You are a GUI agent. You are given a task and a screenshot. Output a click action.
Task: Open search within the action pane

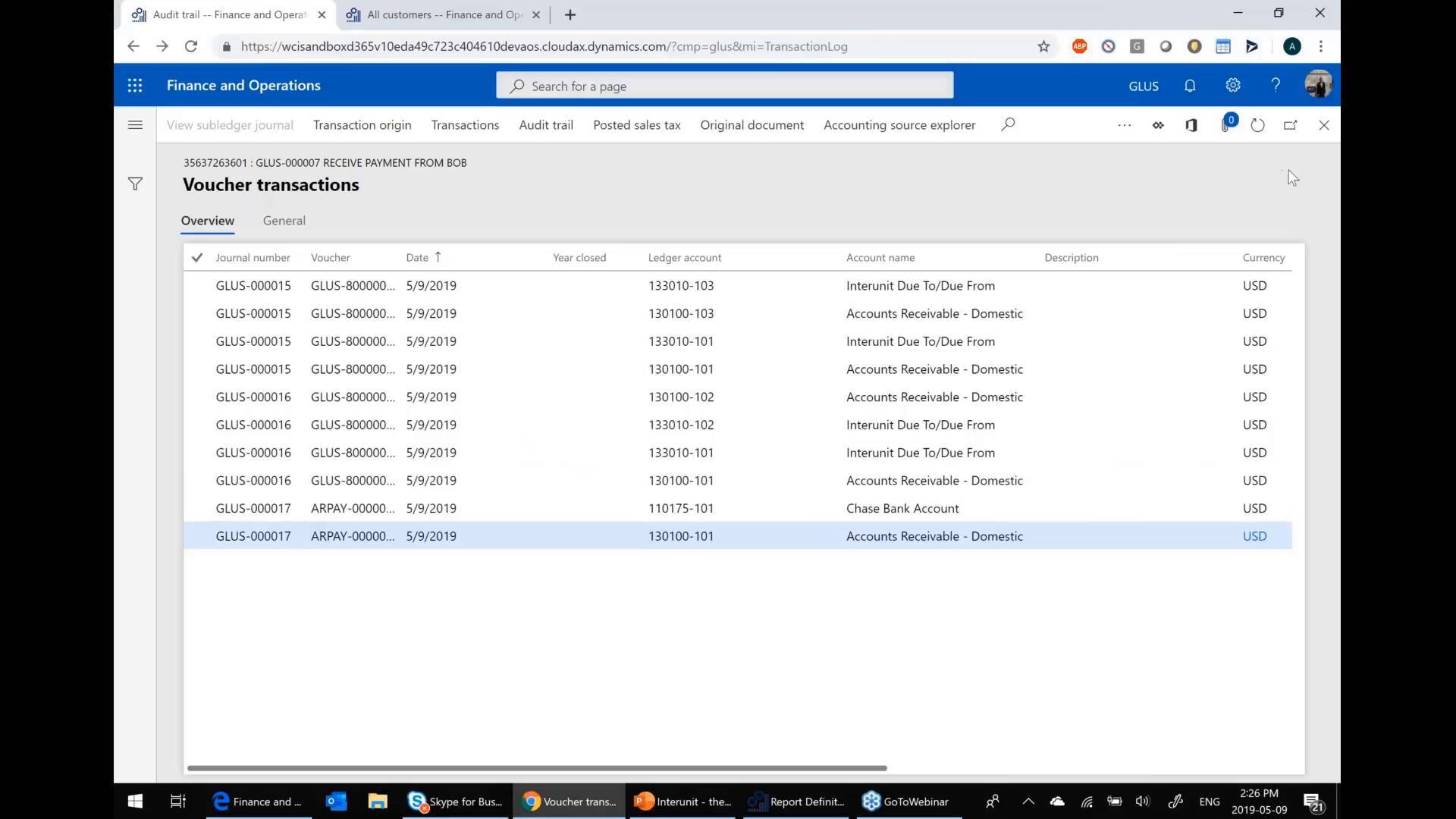click(x=1008, y=124)
